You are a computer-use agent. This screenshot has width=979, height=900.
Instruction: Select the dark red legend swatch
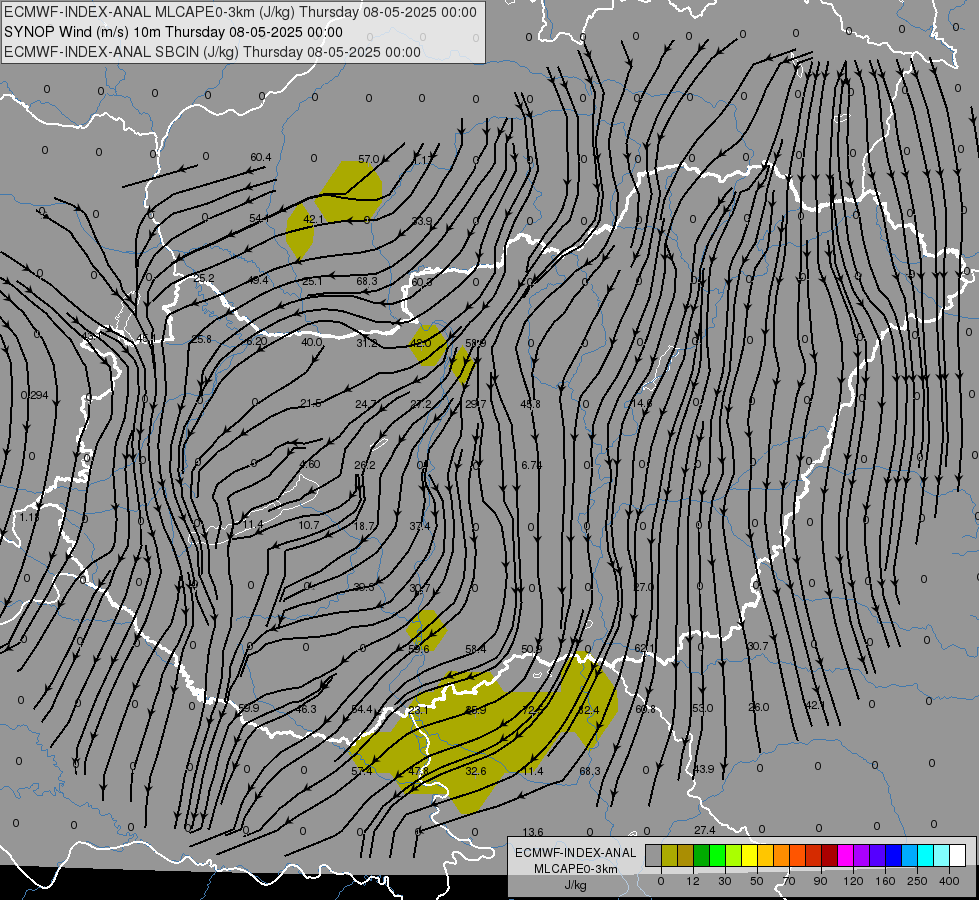[829, 856]
